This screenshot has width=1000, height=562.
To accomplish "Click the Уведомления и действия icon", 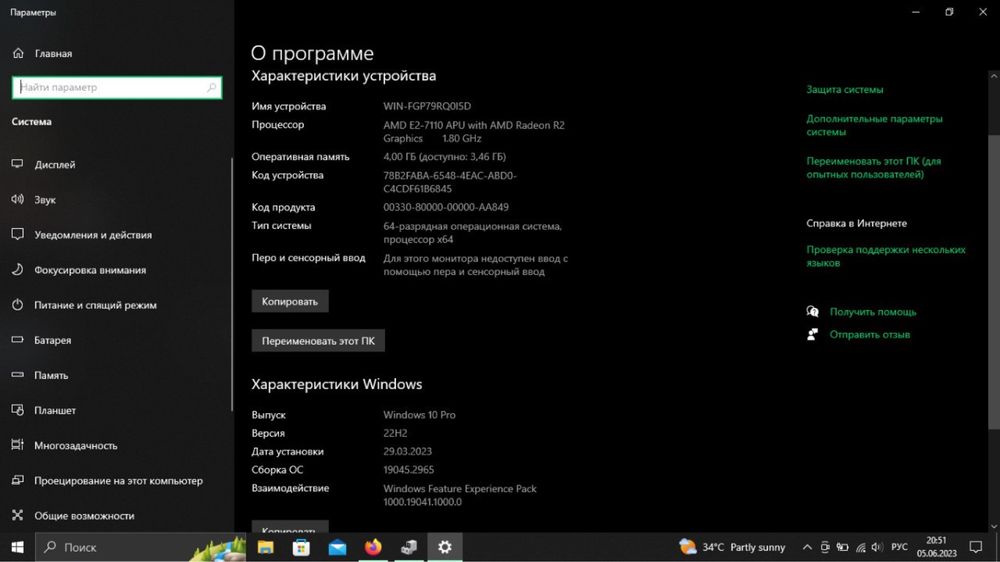I will point(18,235).
